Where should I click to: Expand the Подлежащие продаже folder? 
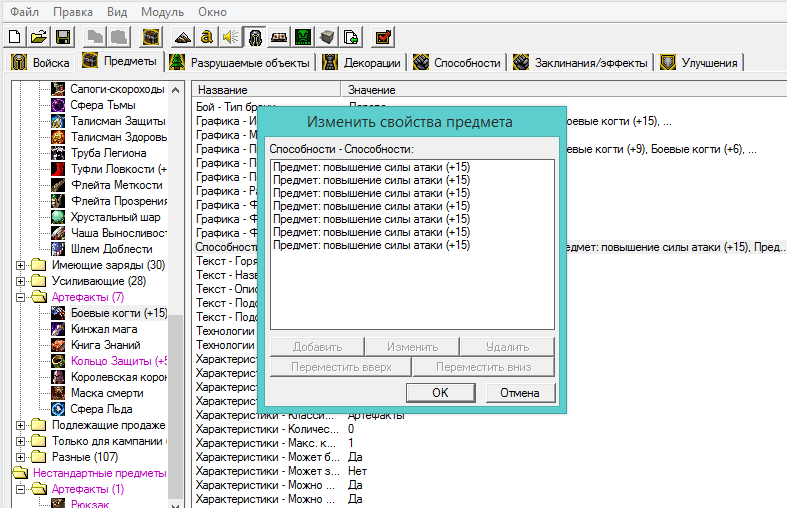tap(20, 425)
